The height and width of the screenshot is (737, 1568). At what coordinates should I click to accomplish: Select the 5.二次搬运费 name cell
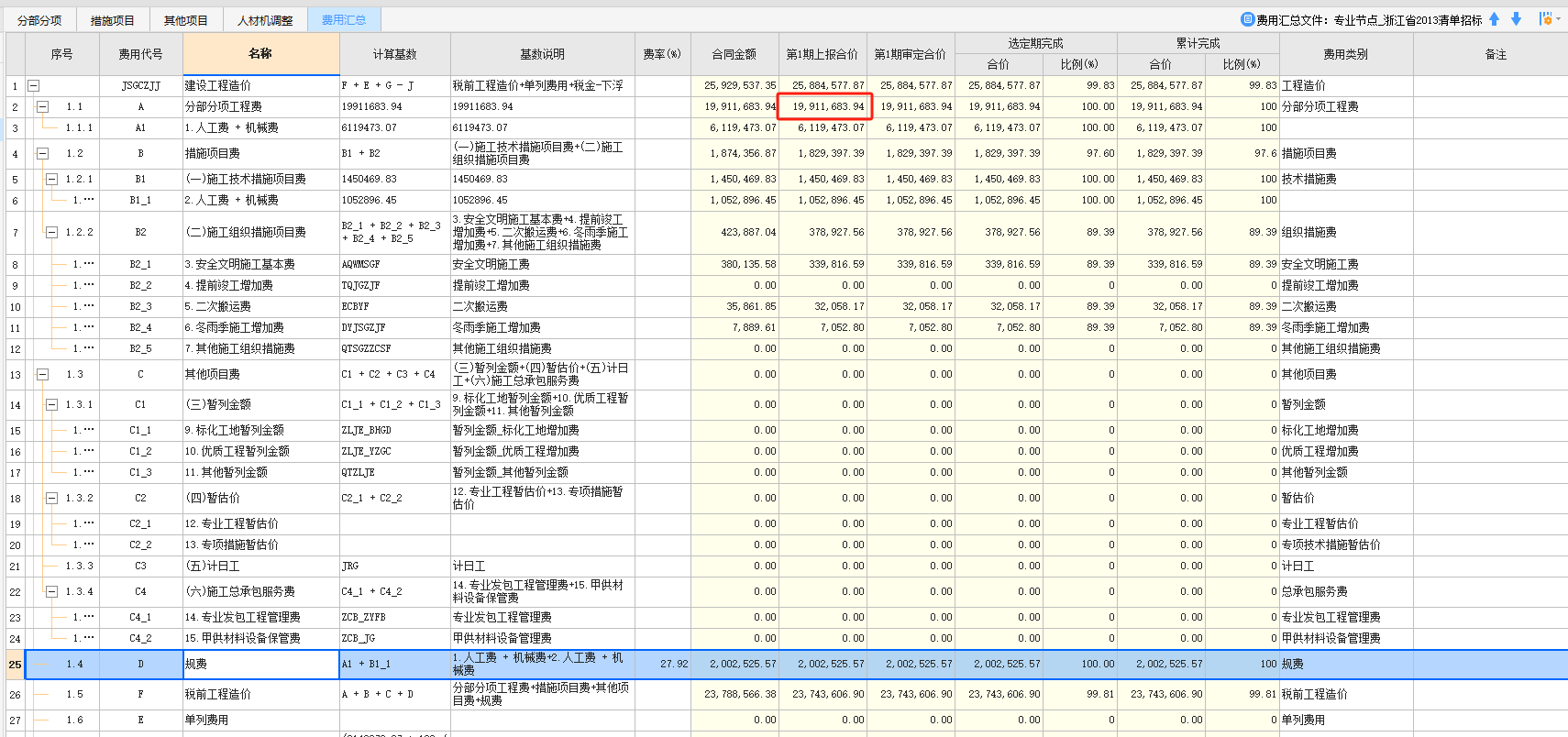pyautogui.click(x=261, y=306)
